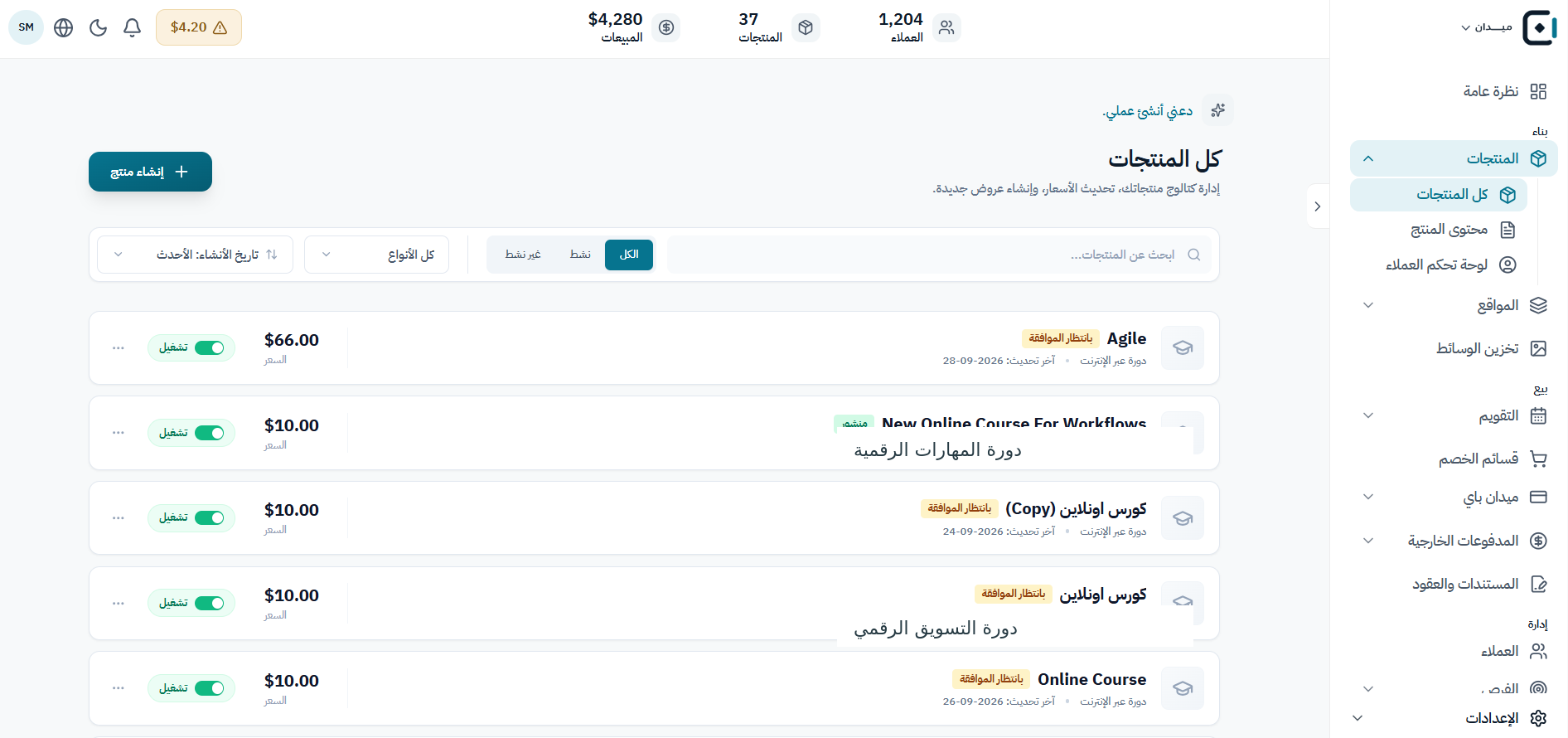This screenshot has width=1568, height=738.
Task: Toggle New Online Course For Workflows switch
Action: point(210,433)
